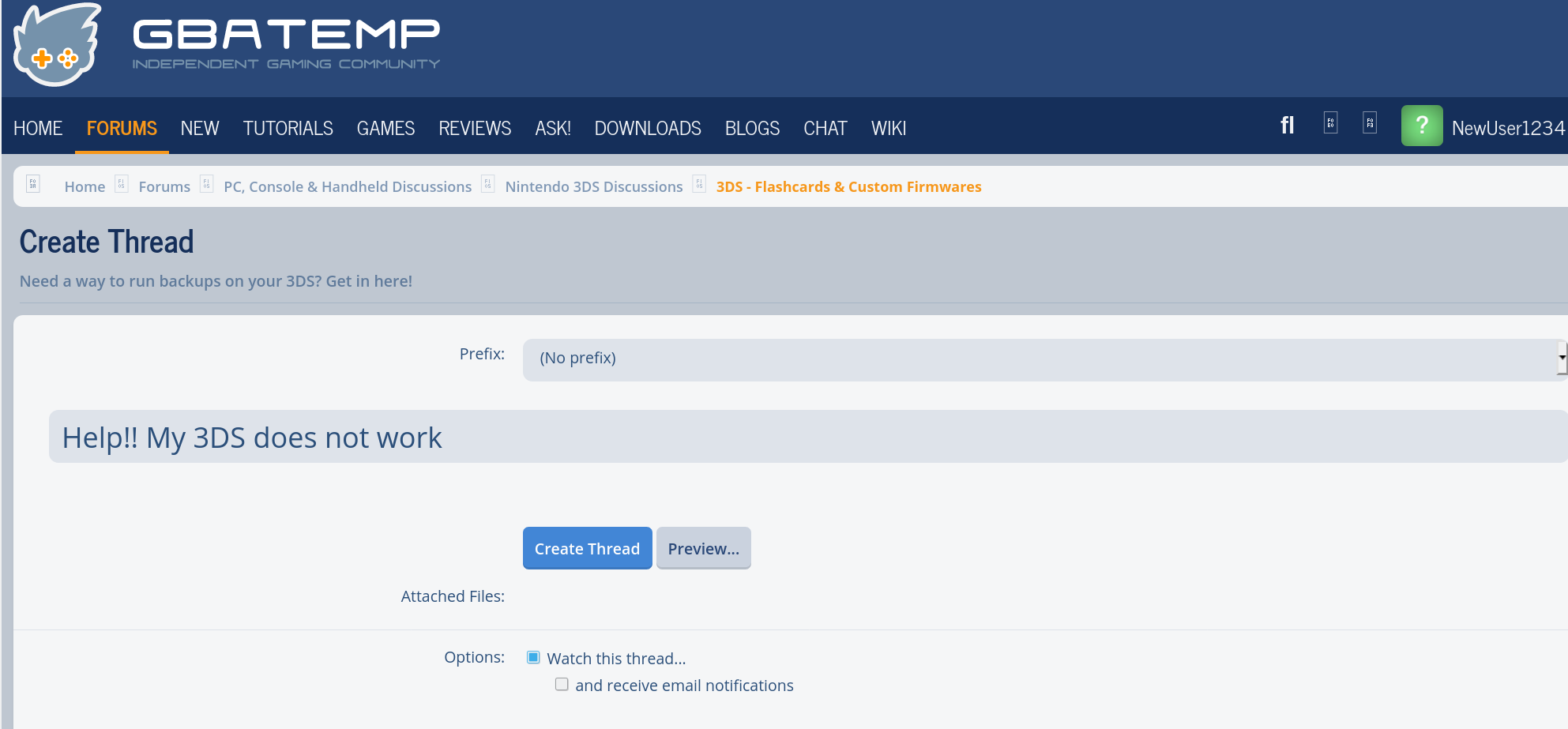The width and height of the screenshot is (1568, 729).
Task: Open 'Nintendo 3DS Discussions' breadcrumb
Action: pos(594,186)
